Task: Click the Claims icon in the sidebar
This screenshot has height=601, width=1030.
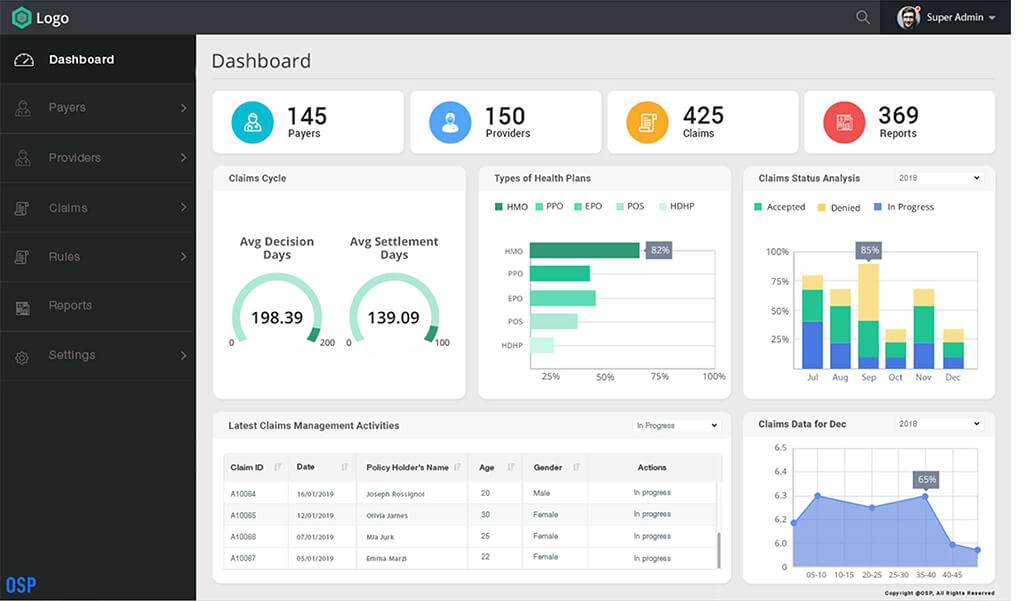Action: click(22, 206)
